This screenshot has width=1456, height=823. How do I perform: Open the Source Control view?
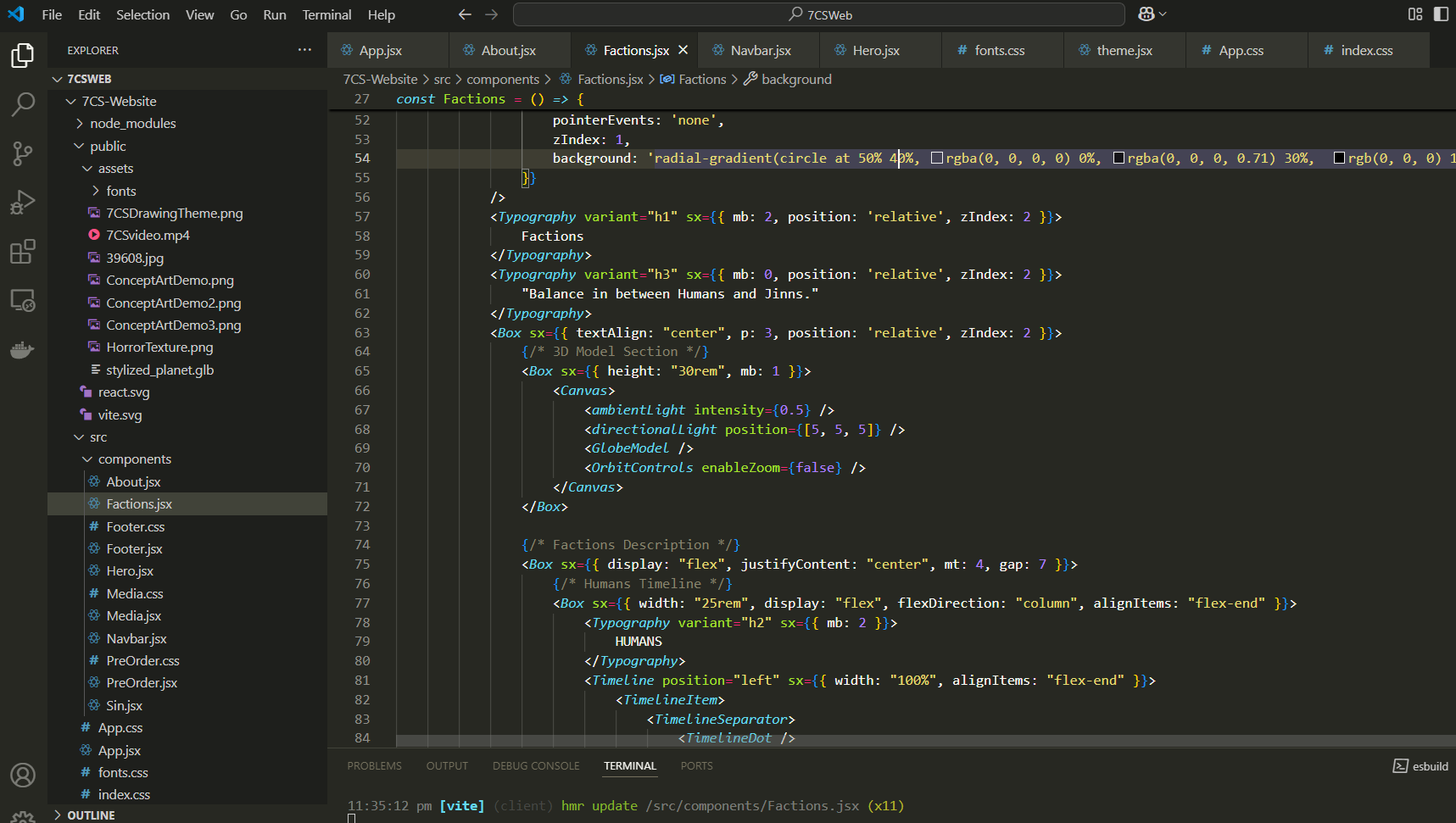[x=23, y=153]
